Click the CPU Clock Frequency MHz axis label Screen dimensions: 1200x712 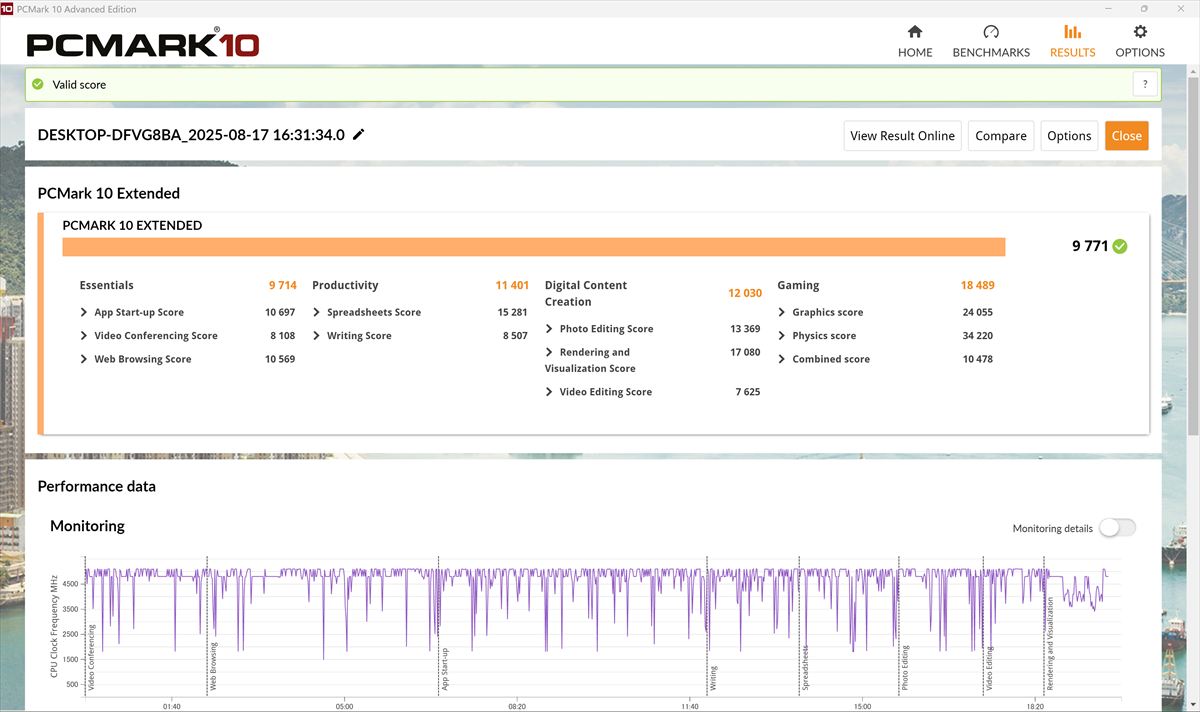55,626
